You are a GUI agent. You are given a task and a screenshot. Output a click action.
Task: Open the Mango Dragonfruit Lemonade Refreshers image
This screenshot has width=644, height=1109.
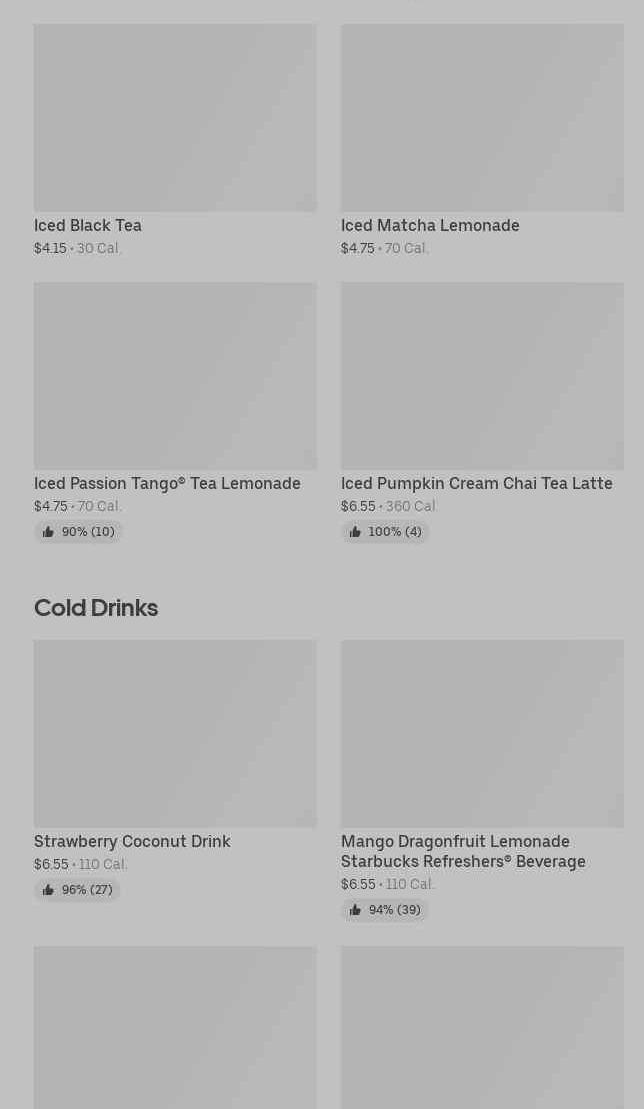(x=482, y=734)
